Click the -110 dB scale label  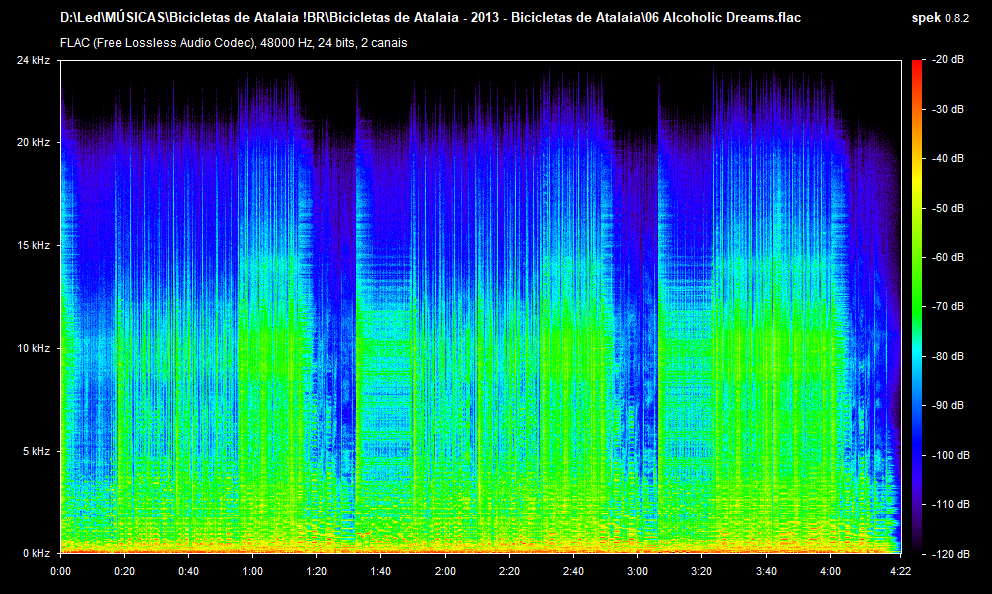(x=950, y=504)
